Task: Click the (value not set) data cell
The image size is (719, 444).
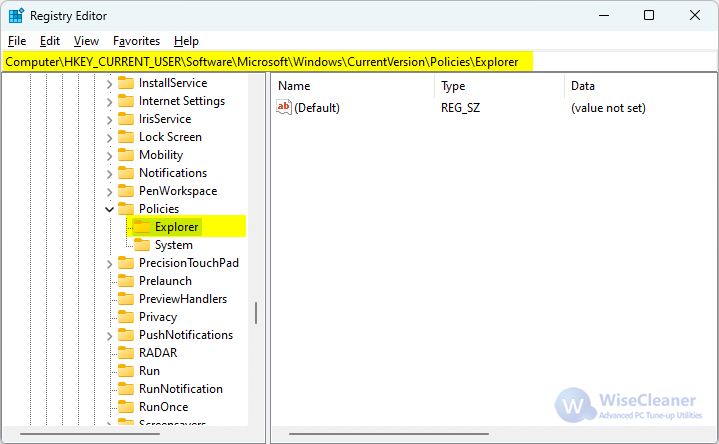Action: click(x=608, y=108)
